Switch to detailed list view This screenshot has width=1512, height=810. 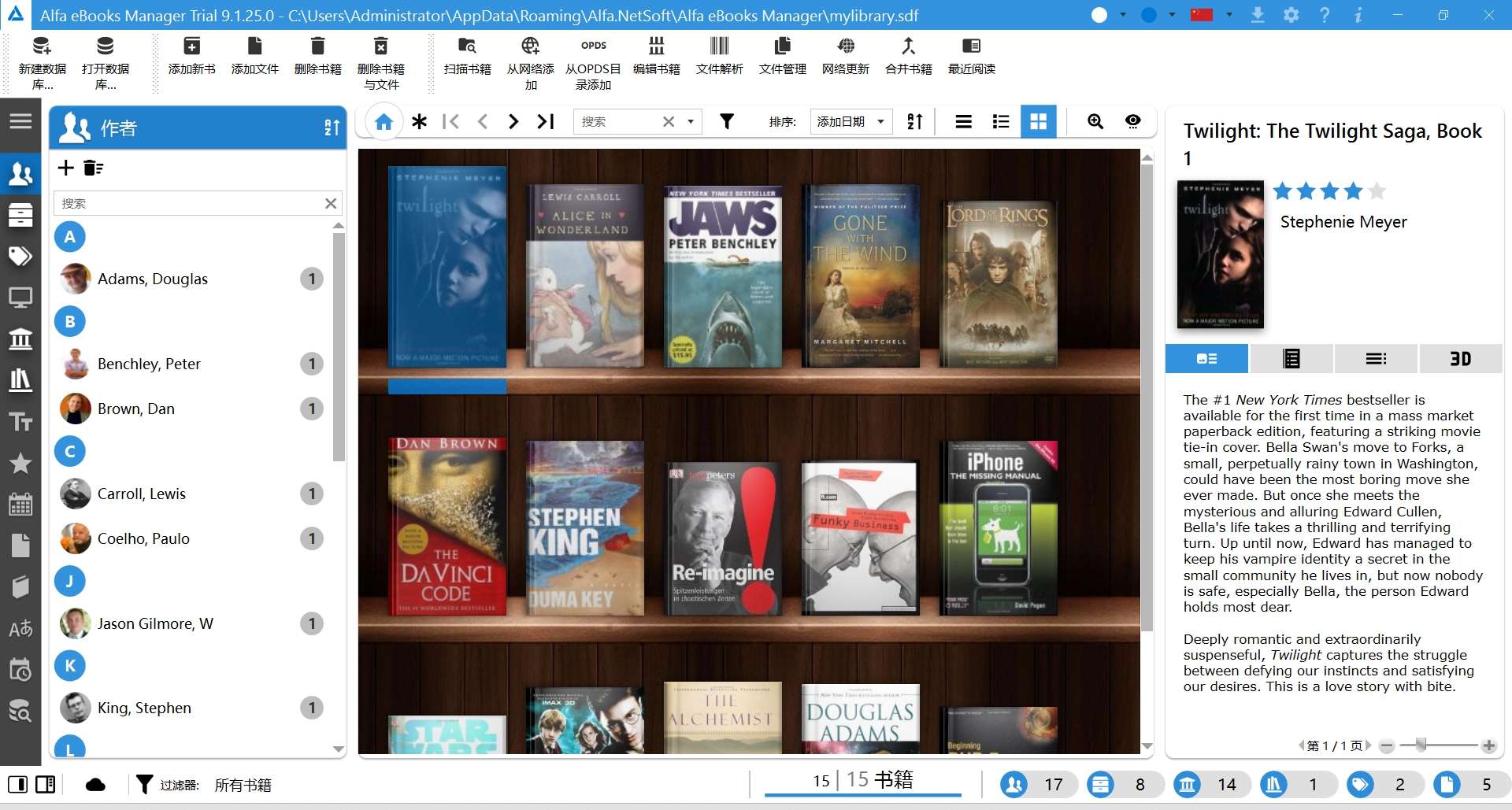coord(1001,121)
